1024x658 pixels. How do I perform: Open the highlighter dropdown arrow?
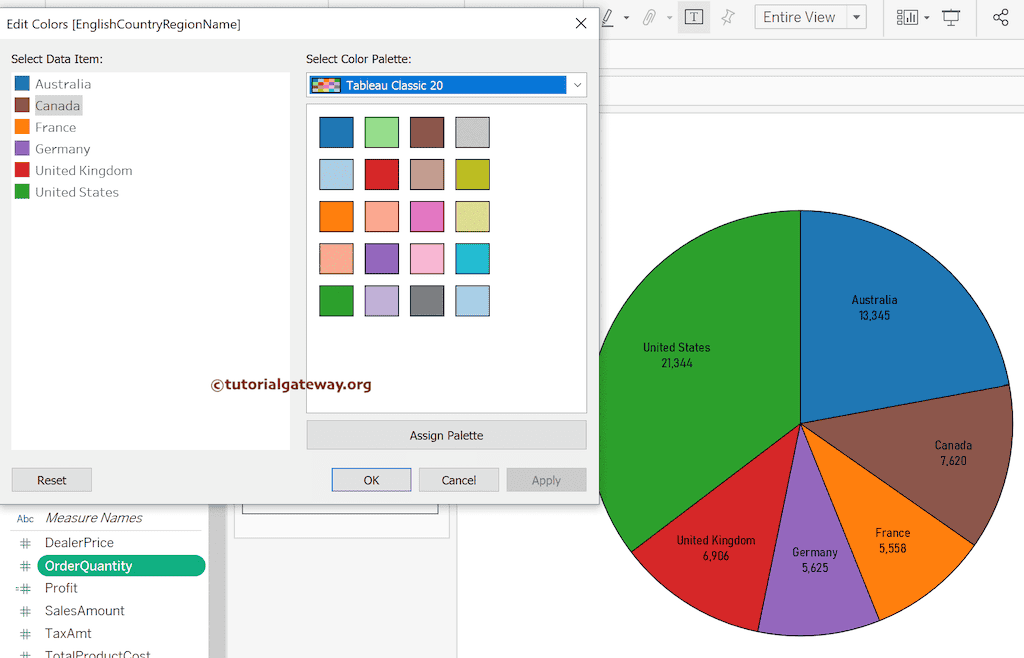click(626, 18)
